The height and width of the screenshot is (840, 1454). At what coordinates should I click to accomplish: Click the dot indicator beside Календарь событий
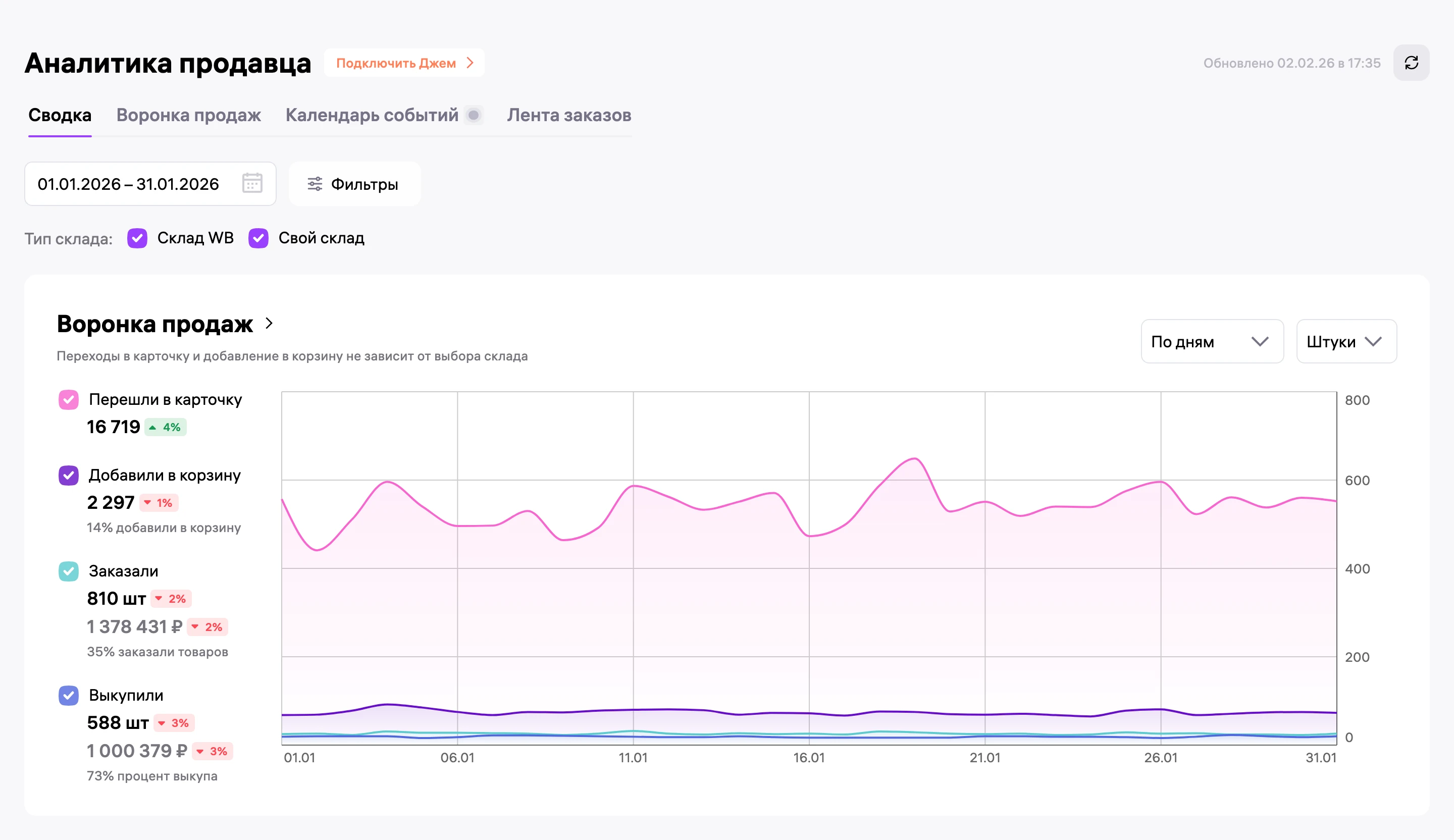474,116
